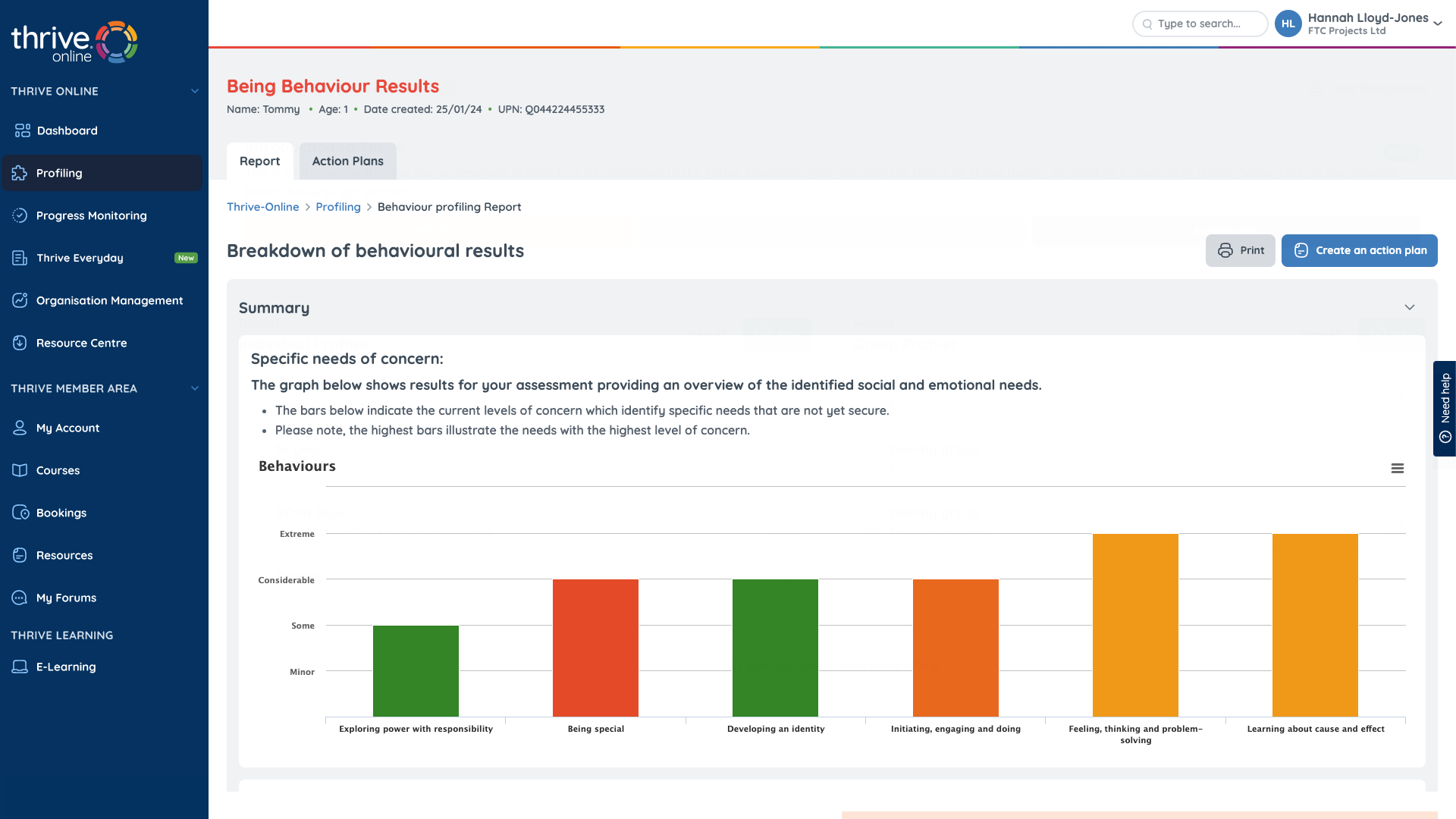Click the Thrive-Online breadcrumb link
1456x819 pixels.
coord(262,207)
